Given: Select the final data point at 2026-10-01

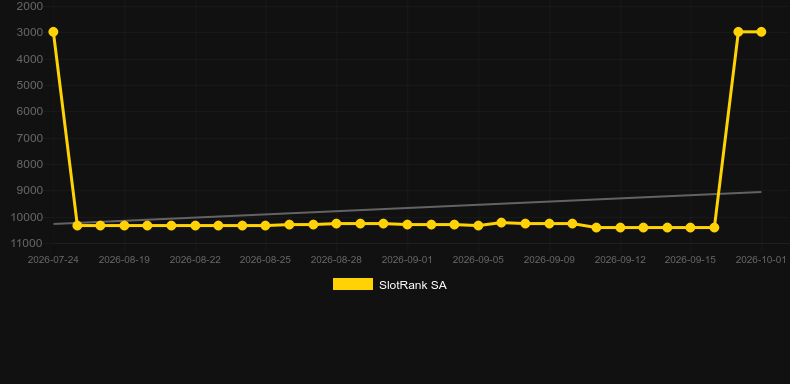Looking at the screenshot, I should click(761, 32).
